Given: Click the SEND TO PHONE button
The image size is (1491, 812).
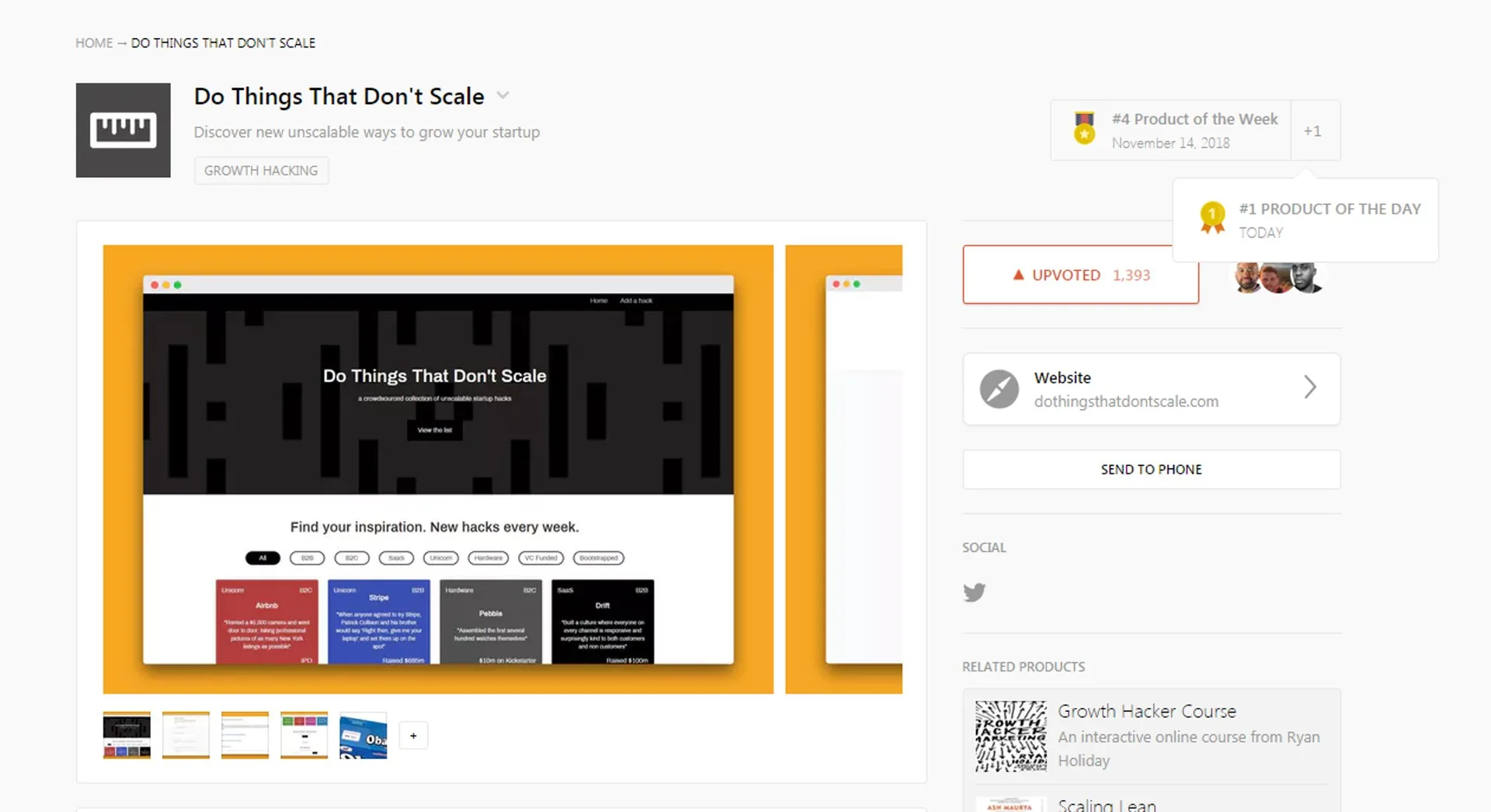Looking at the screenshot, I should click(x=1152, y=470).
